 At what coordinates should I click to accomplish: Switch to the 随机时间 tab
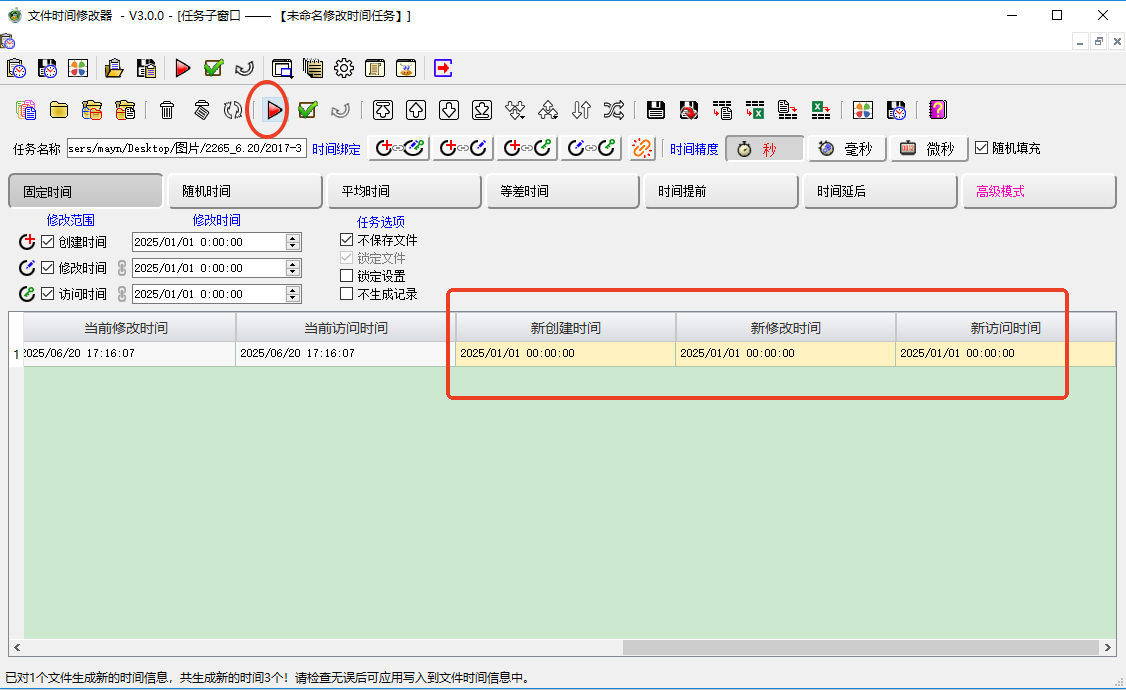click(244, 190)
